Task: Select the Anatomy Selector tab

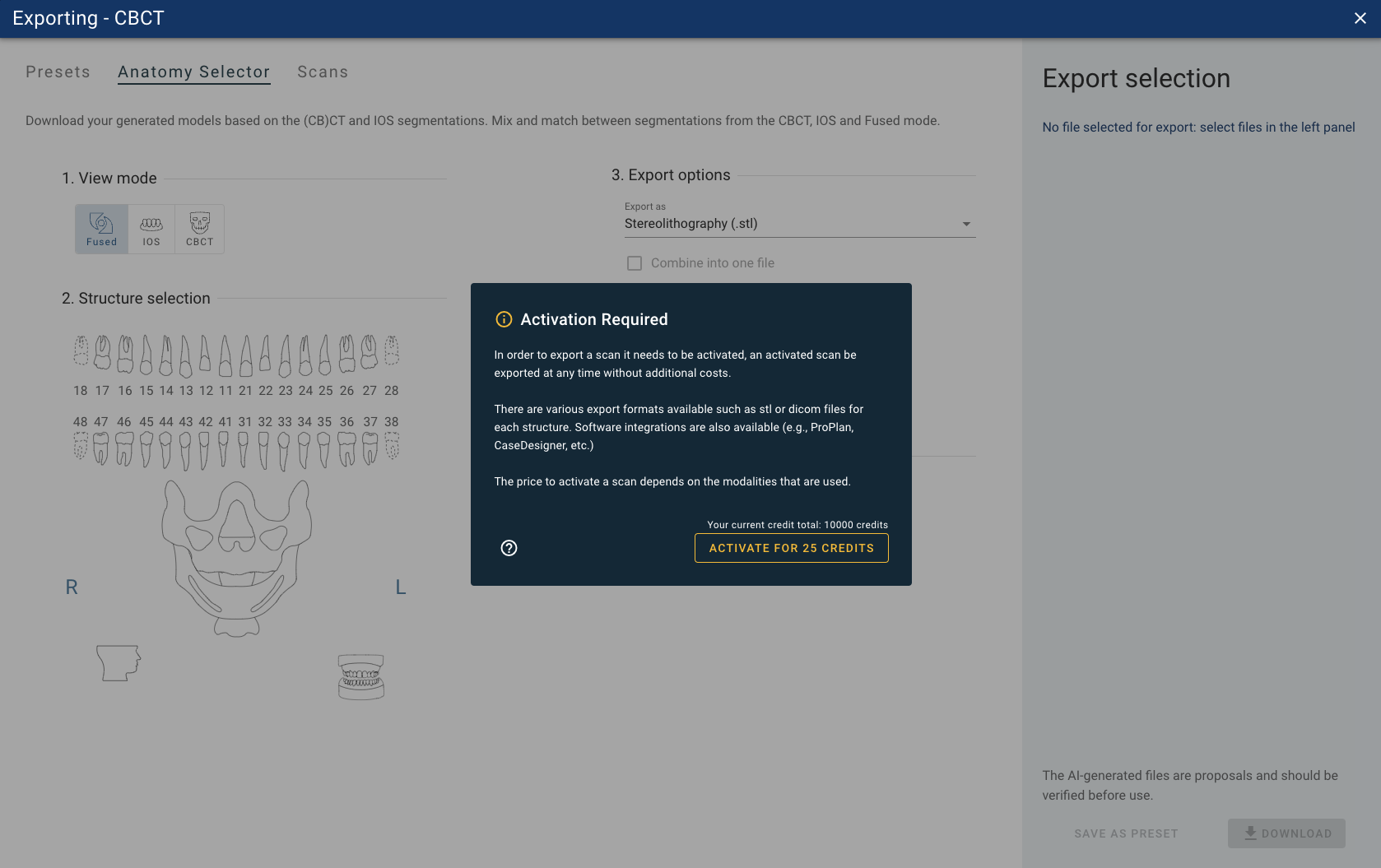Action: point(193,72)
